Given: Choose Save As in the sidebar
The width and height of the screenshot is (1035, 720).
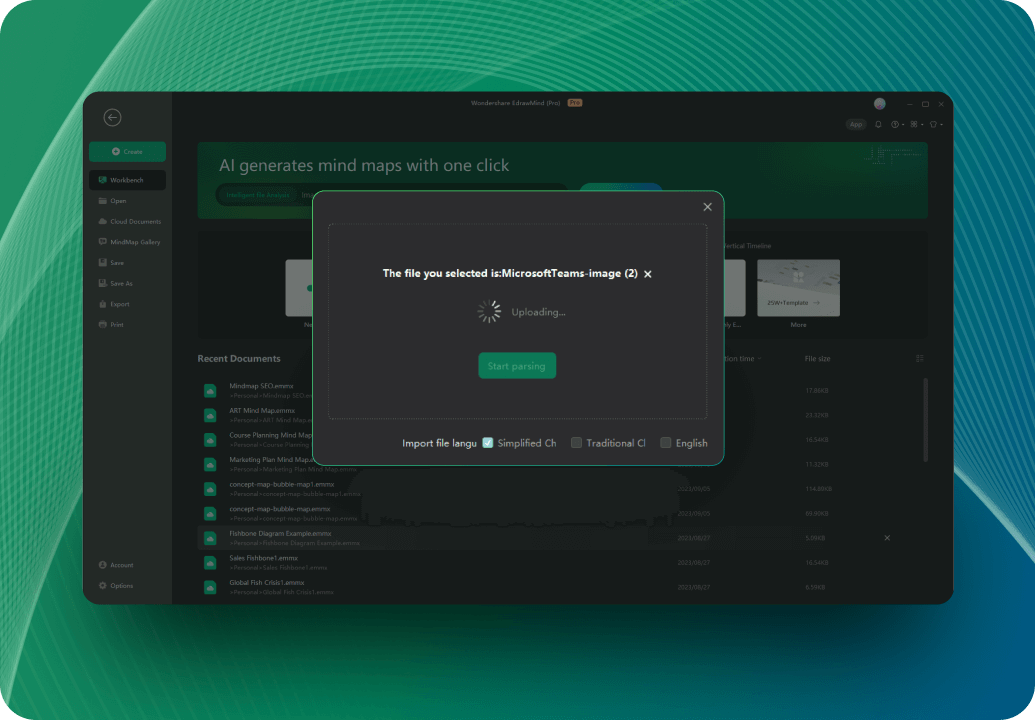Looking at the screenshot, I should pos(116,283).
